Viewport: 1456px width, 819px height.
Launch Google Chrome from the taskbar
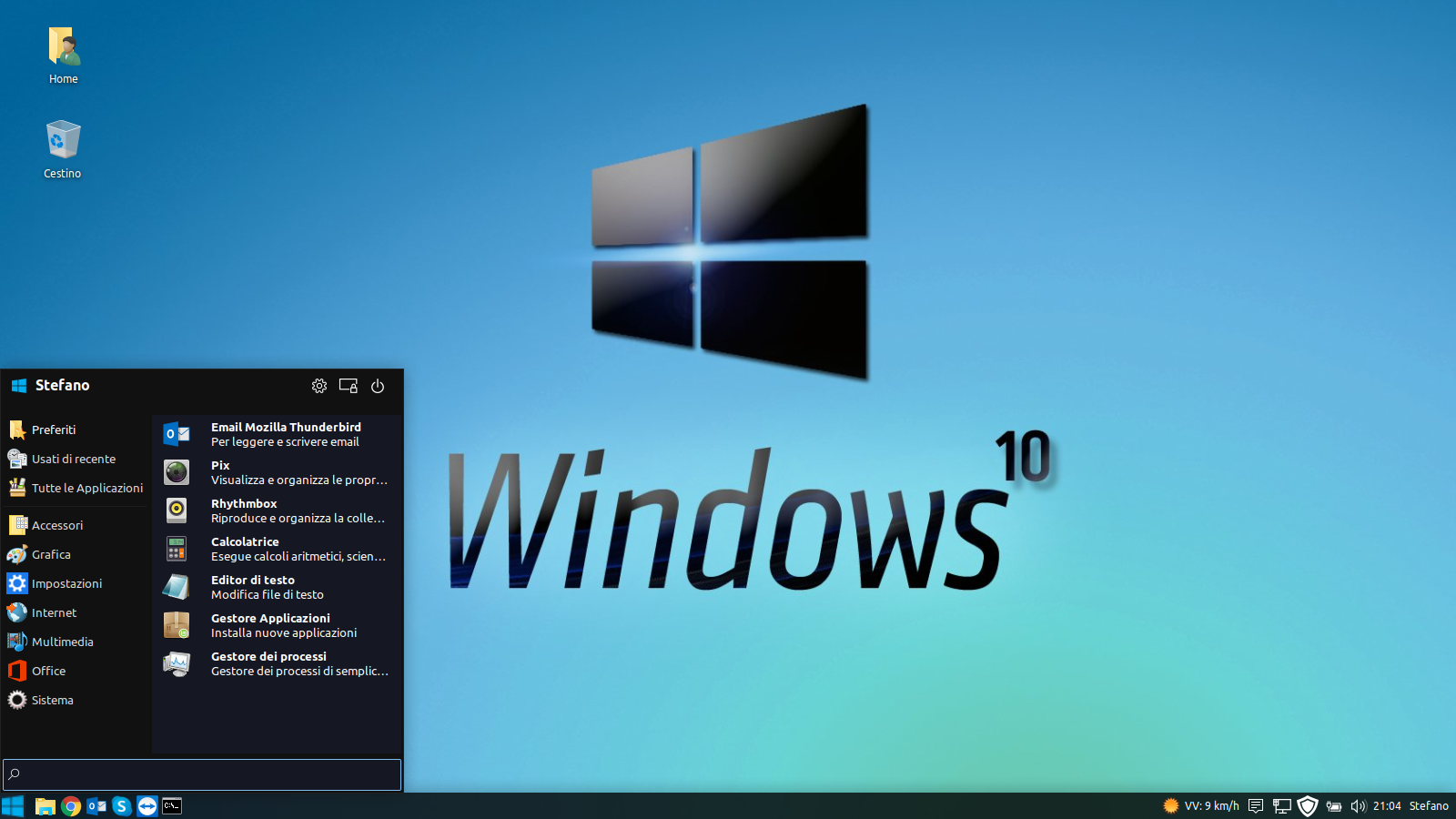pos(71,806)
